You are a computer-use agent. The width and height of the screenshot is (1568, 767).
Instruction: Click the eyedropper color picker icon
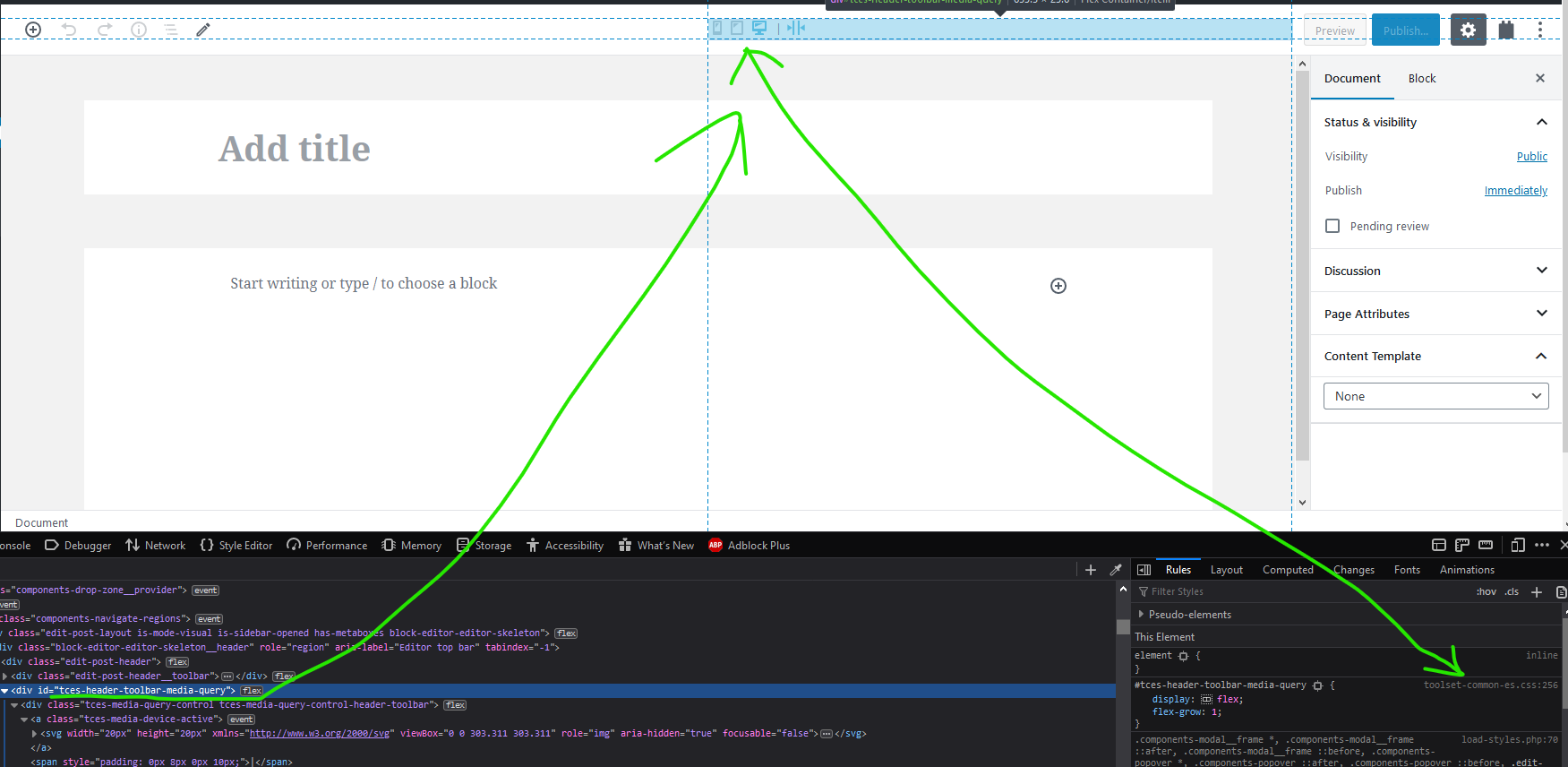click(1116, 570)
